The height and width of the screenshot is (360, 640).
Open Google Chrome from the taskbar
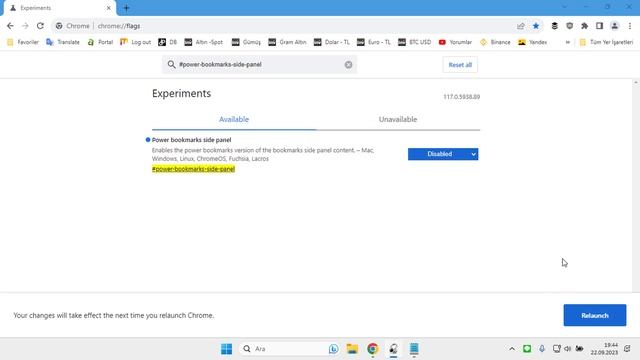click(372, 349)
